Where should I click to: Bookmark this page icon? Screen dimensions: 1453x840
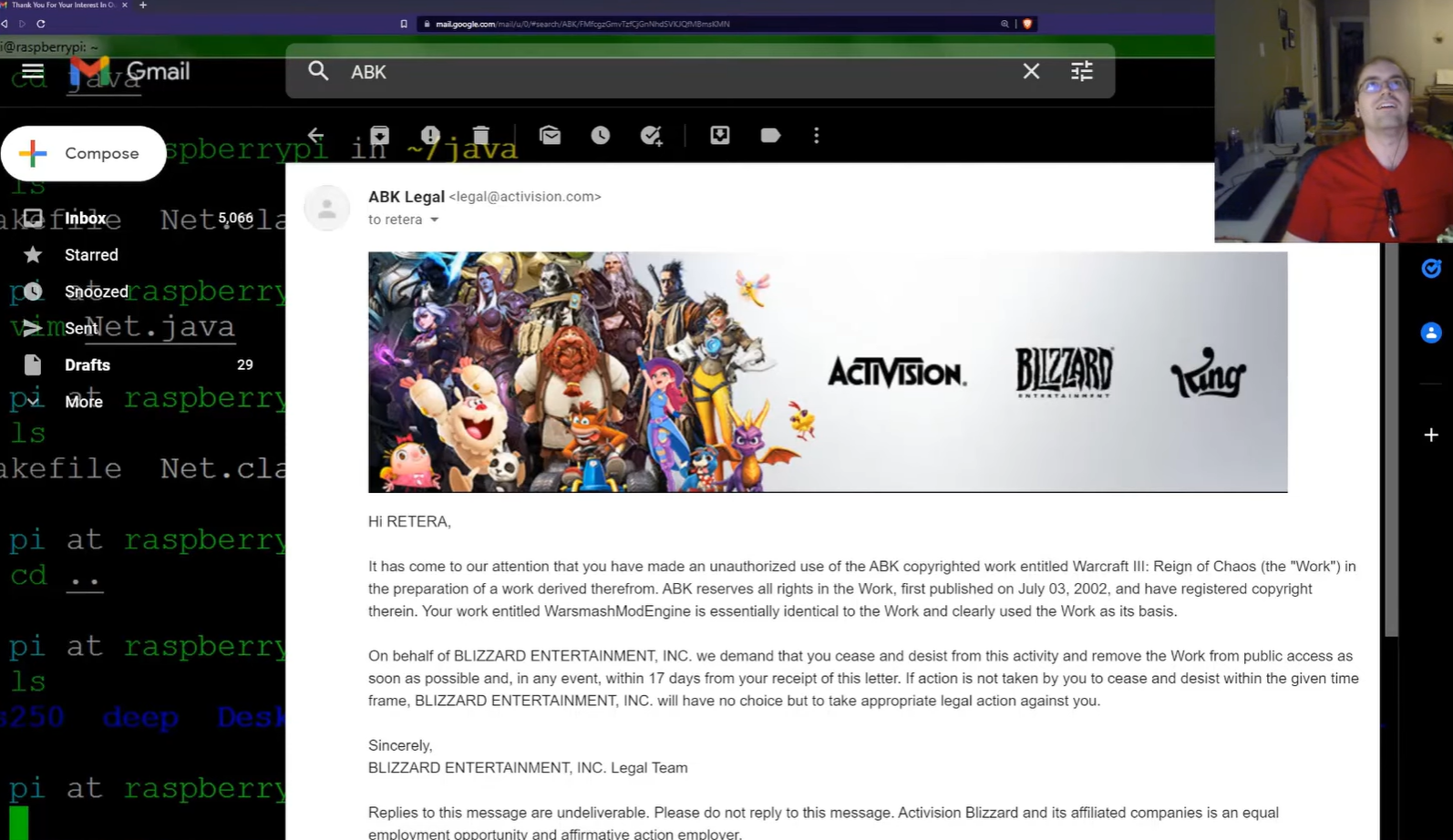(x=404, y=24)
